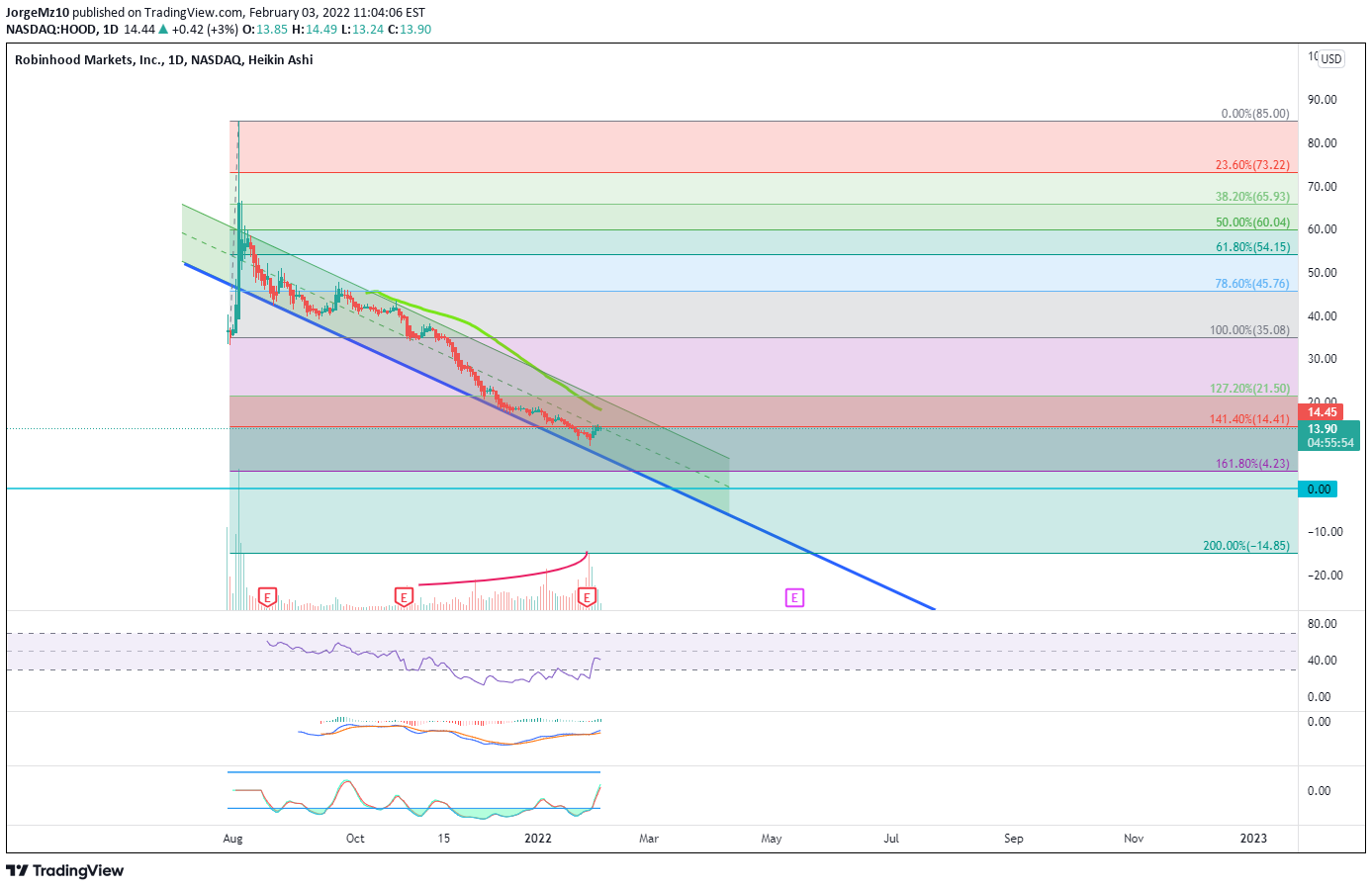Click the TradingView logo at bottom left

(65, 870)
